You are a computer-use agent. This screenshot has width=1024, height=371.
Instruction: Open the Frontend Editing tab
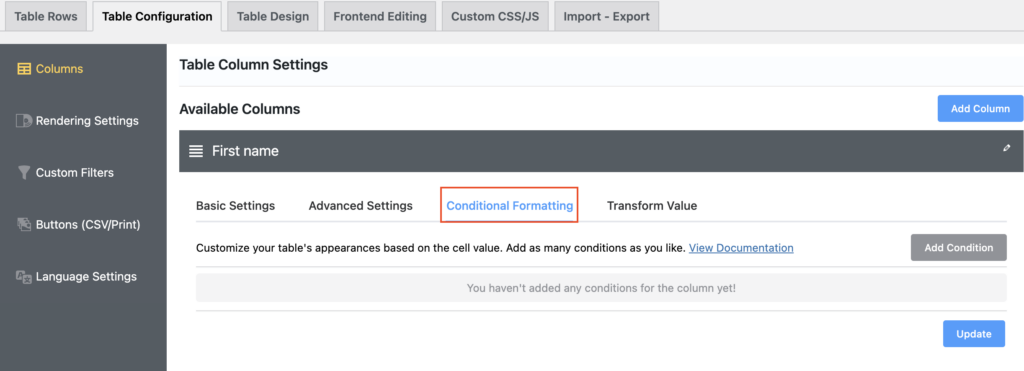tap(380, 16)
